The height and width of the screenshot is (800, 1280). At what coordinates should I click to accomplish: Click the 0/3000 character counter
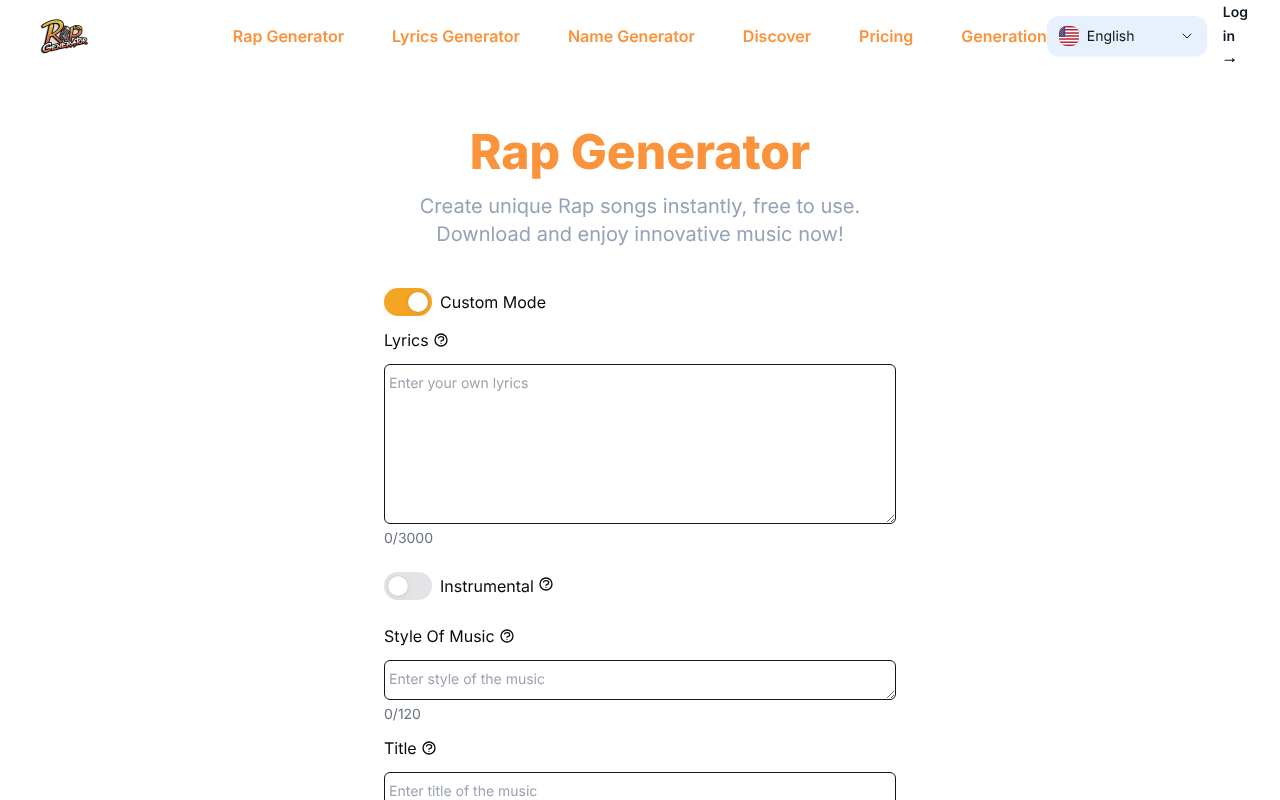[x=408, y=538]
